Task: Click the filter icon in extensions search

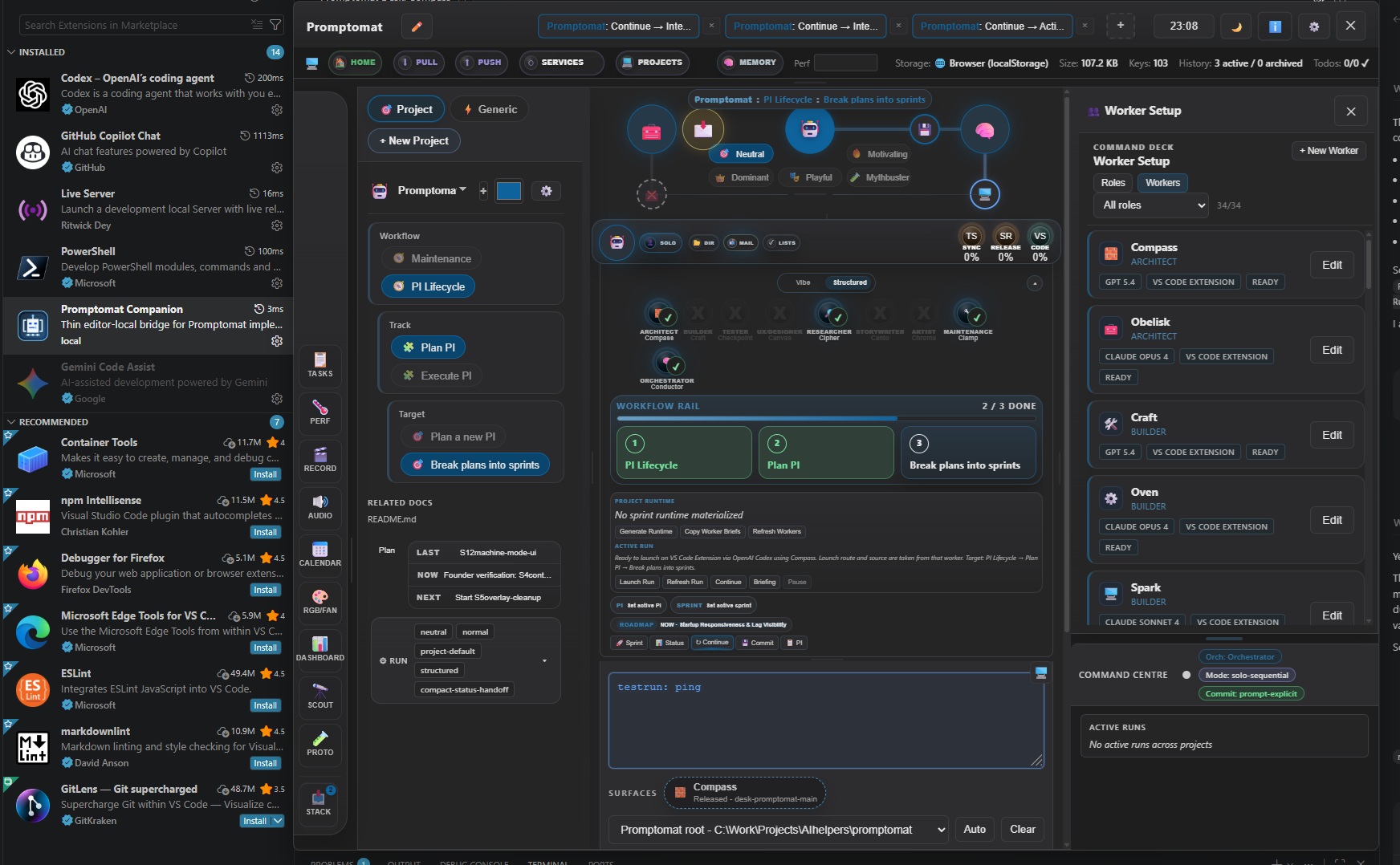Action: click(275, 25)
